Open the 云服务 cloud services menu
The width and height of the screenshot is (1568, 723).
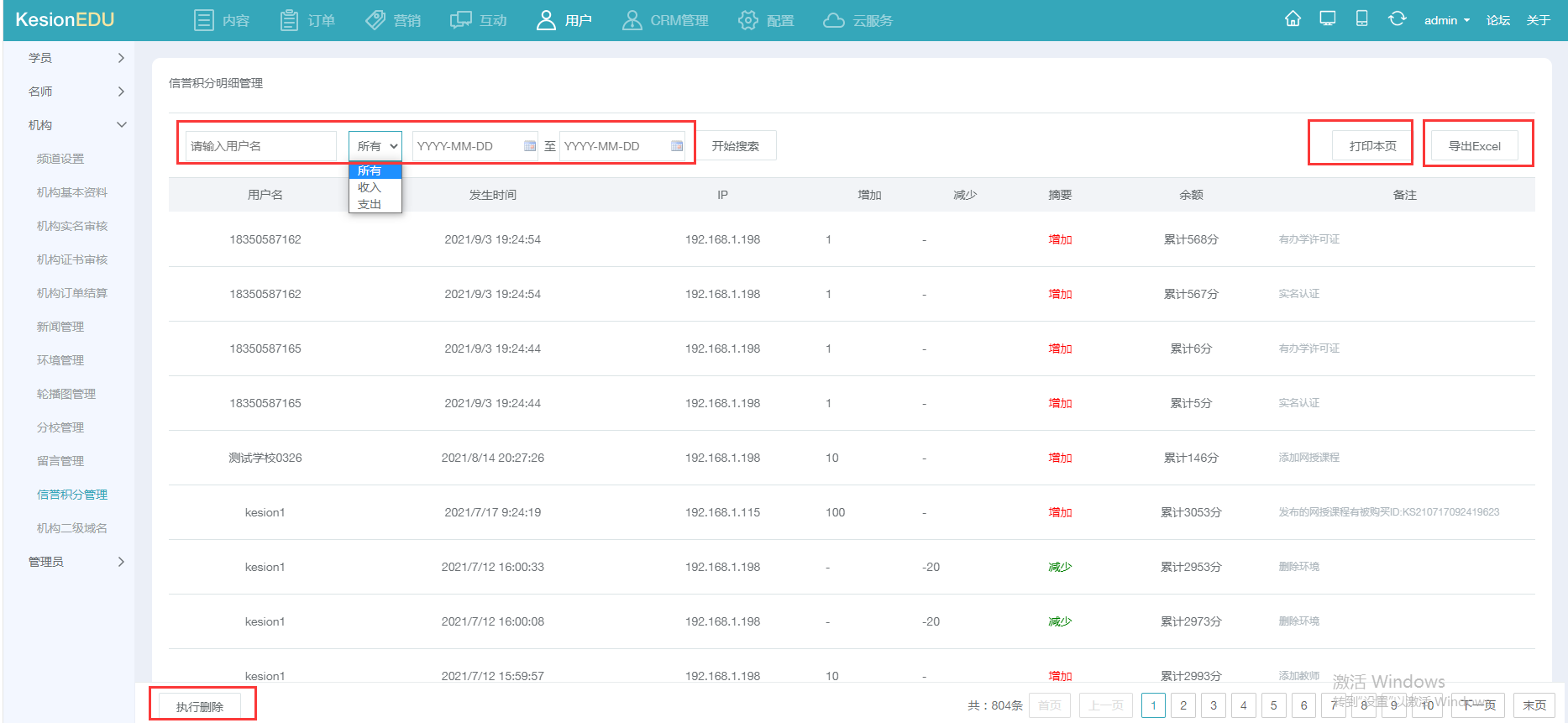(x=857, y=20)
